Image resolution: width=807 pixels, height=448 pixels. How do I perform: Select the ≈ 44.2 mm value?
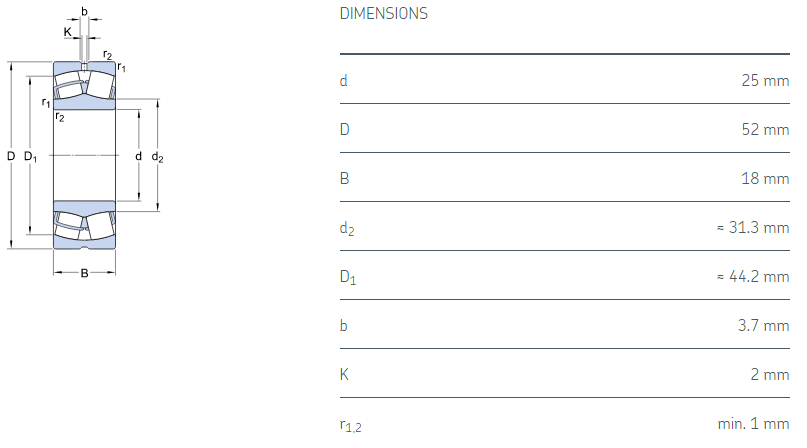[x=753, y=277]
